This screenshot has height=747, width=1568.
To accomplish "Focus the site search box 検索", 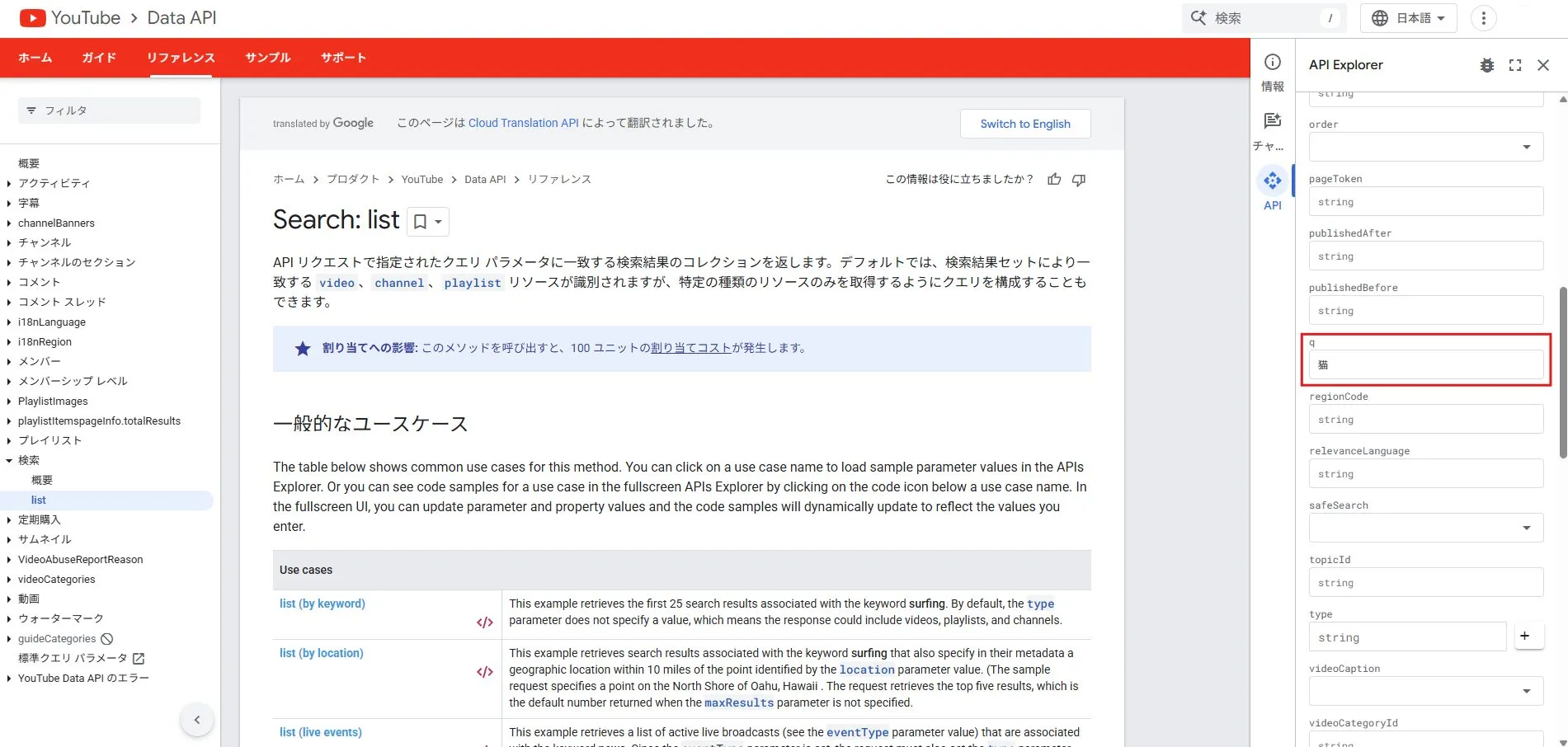I will tap(1264, 18).
